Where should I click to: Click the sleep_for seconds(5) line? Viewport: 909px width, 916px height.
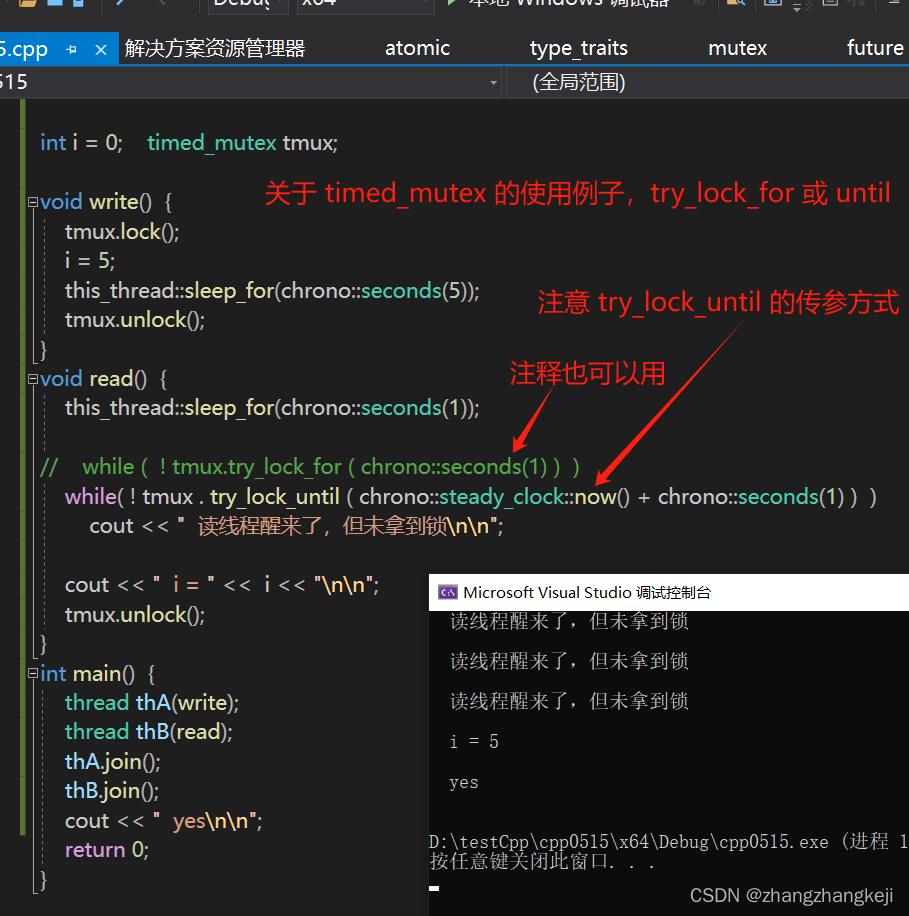[x=272, y=291]
